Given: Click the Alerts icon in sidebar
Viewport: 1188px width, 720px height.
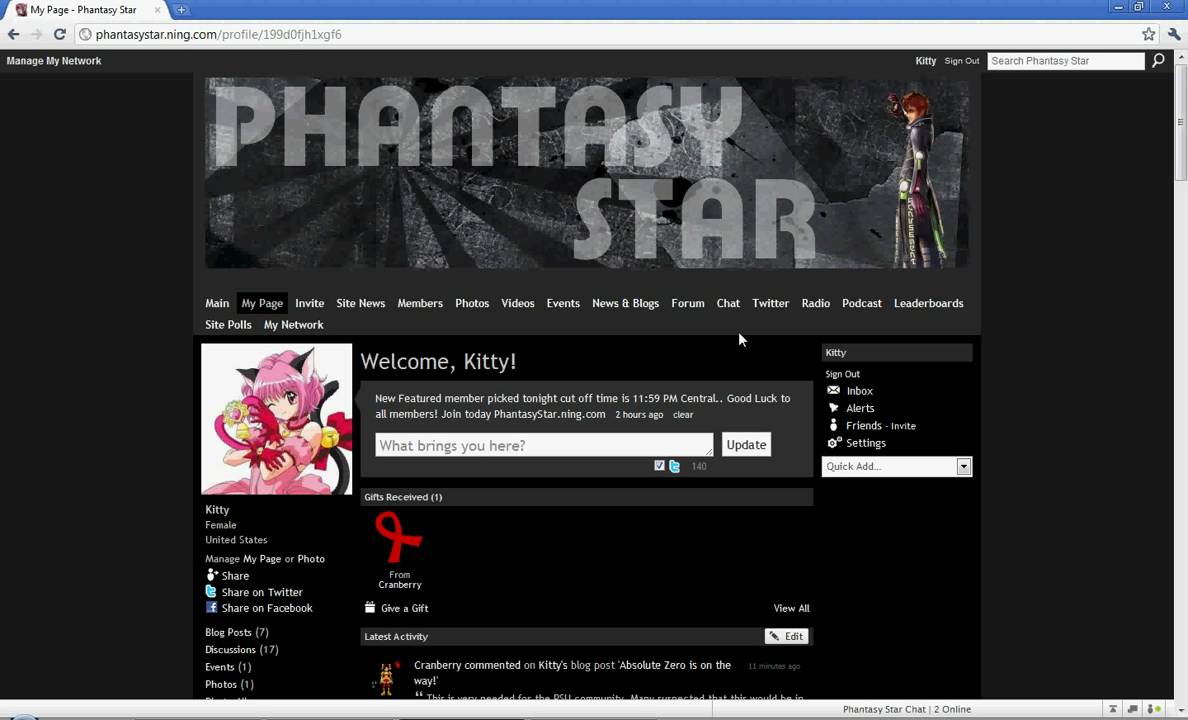Looking at the screenshot, I should coord(833,408).
